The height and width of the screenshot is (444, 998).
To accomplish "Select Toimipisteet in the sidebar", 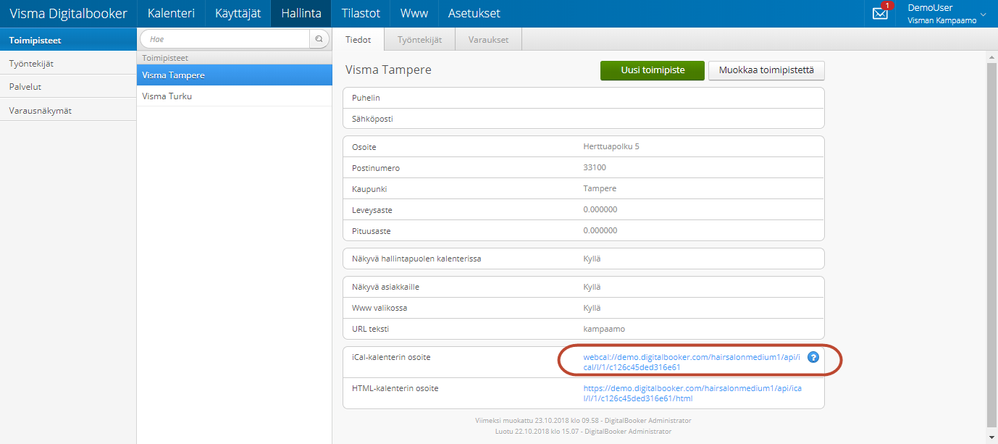I will [x=68, y=40].
